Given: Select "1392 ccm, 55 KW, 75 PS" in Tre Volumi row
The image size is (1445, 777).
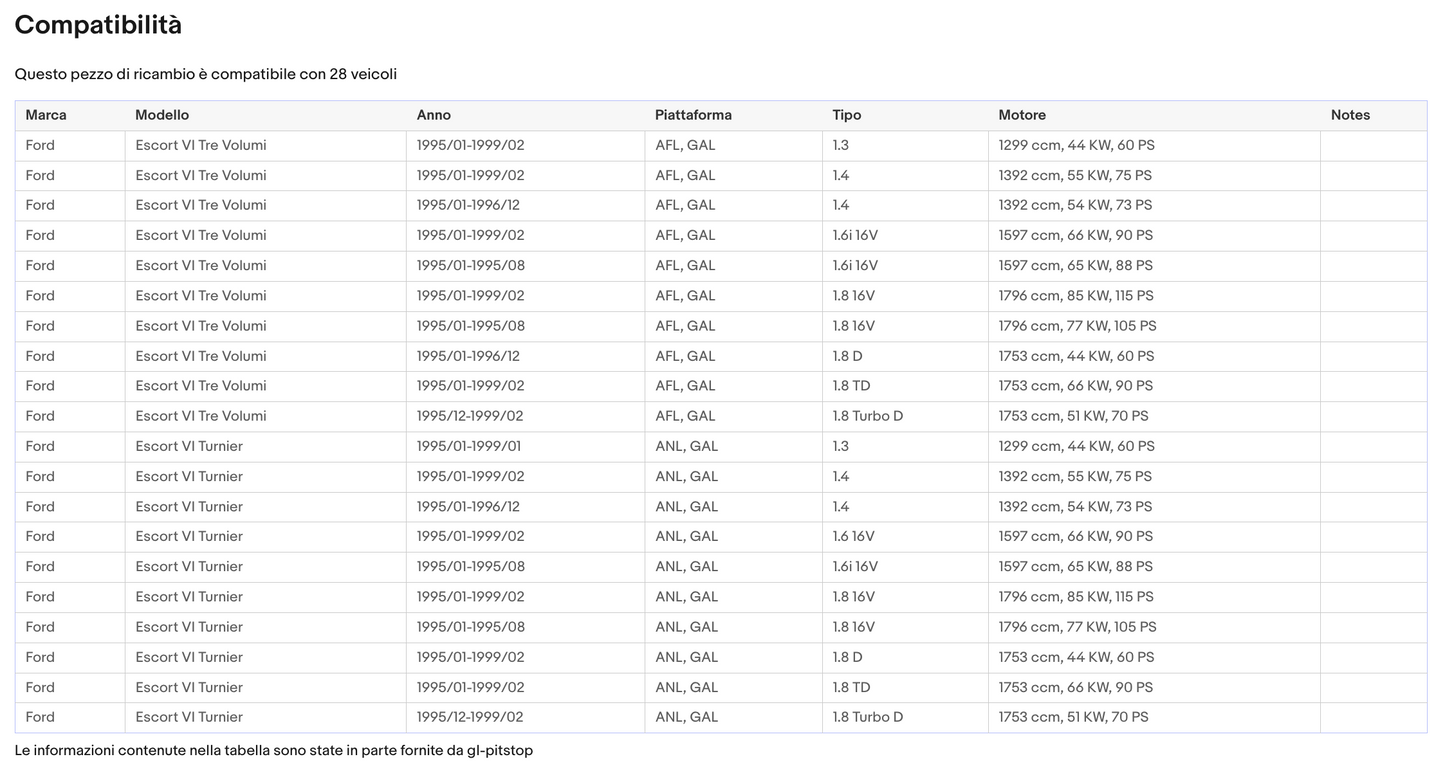Looking at the screenshot, I should 1075,175.
